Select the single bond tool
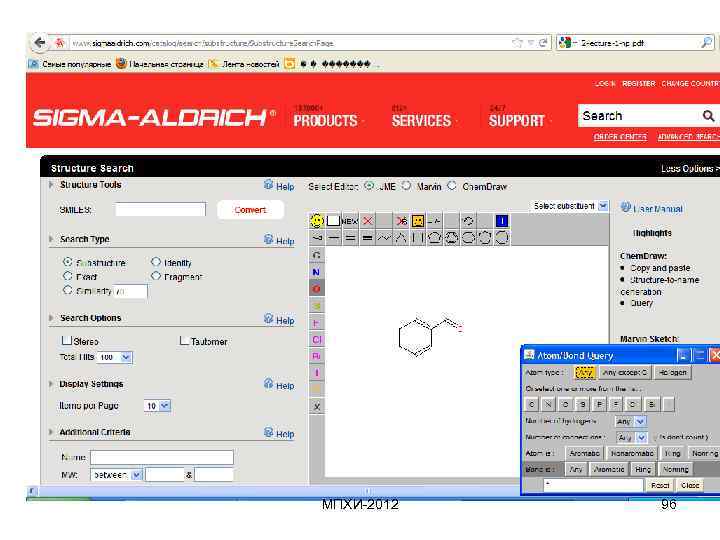The image size is (720, 540). click(334, 237)
